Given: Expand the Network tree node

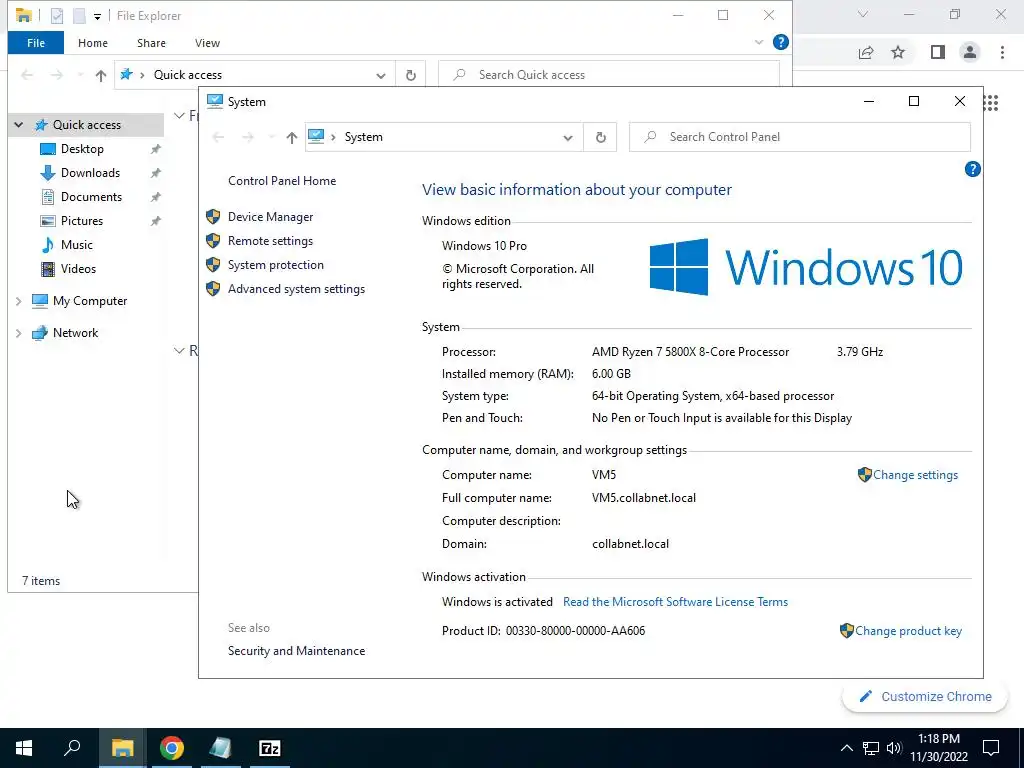Looking at the screenshot, I should (18, 333).
